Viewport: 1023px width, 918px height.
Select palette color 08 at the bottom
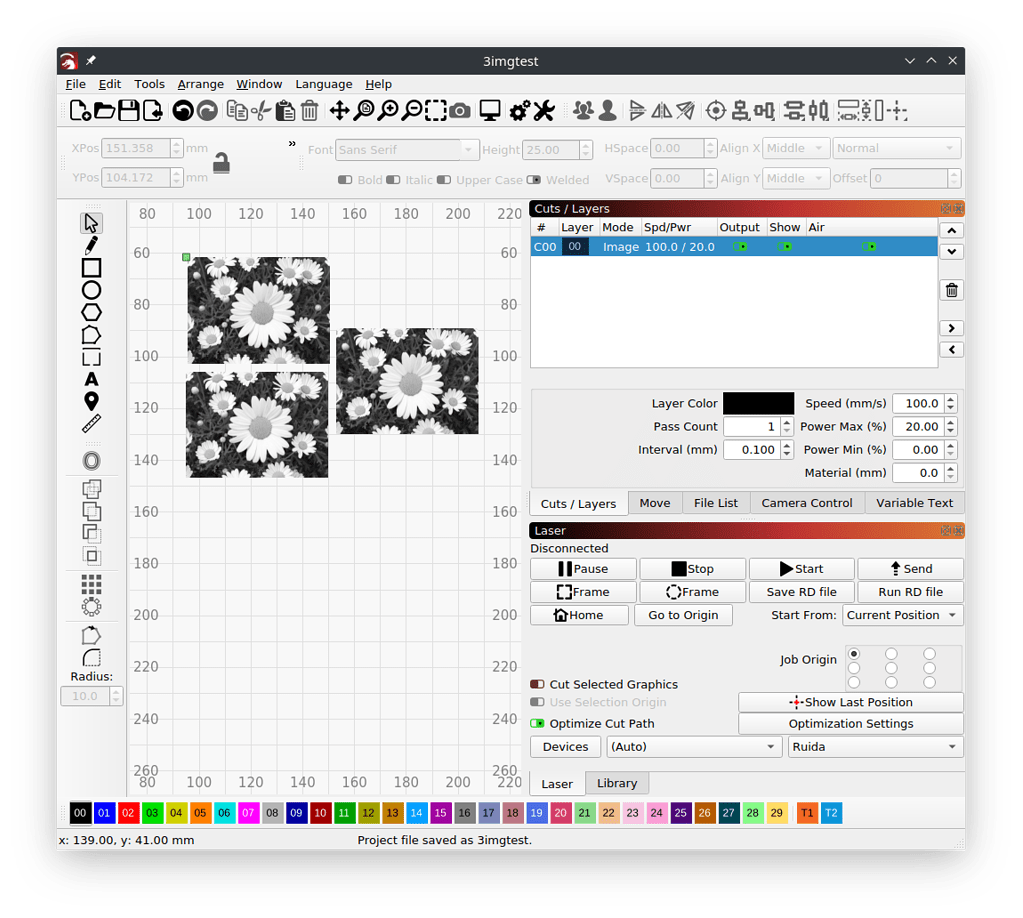272,813
